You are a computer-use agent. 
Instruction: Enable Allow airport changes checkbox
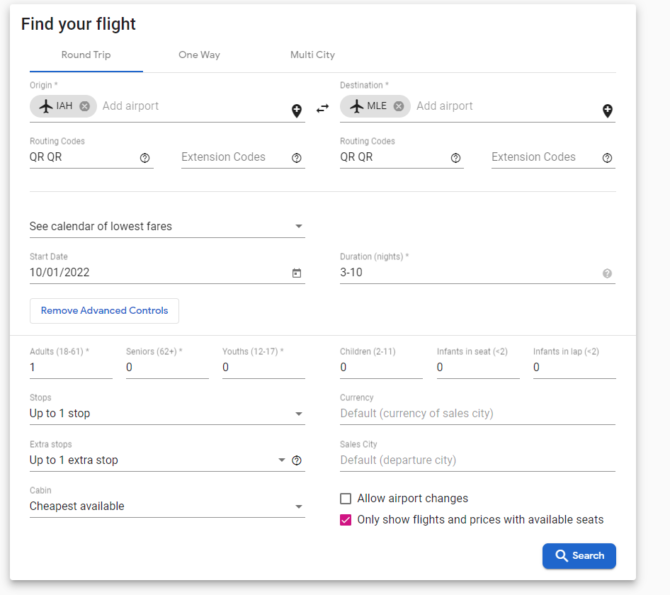[x=346, y=498]
